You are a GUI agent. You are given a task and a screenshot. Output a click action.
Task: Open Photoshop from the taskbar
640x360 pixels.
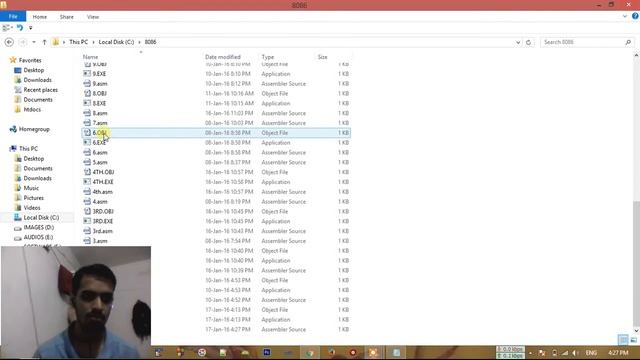267,352
